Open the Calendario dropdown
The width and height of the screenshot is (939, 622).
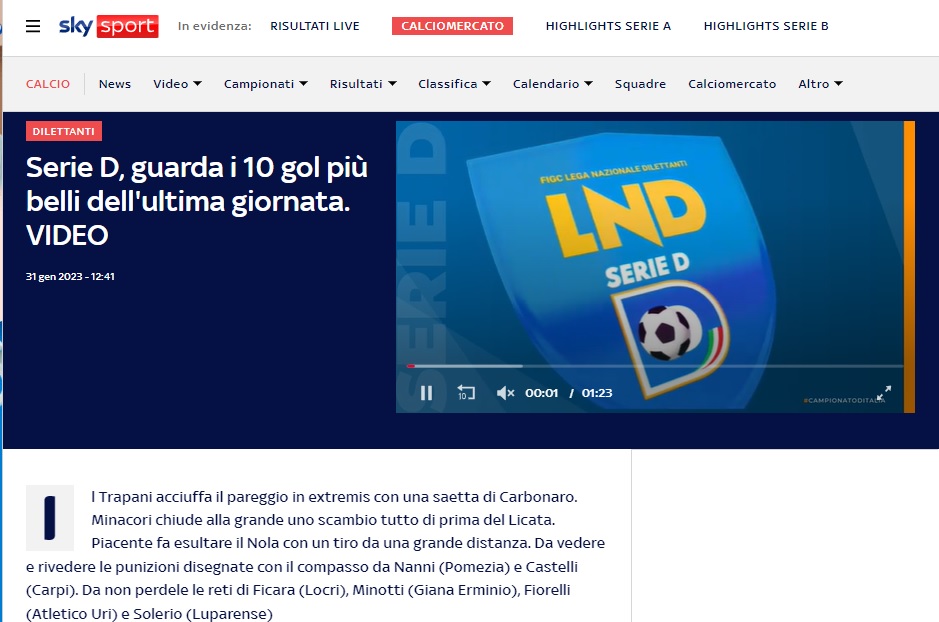(552, 84)
